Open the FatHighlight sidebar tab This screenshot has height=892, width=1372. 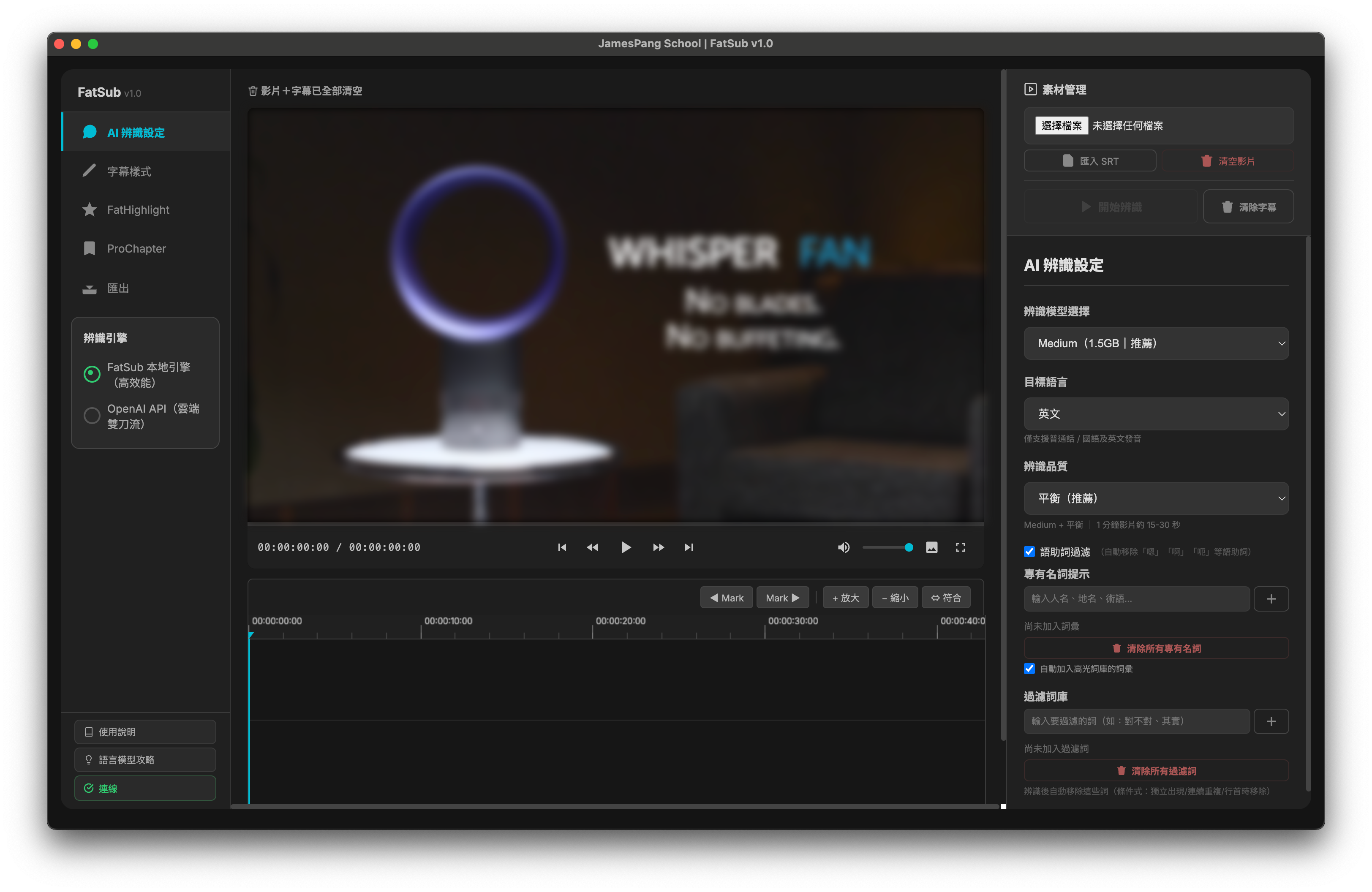[138, 210]
